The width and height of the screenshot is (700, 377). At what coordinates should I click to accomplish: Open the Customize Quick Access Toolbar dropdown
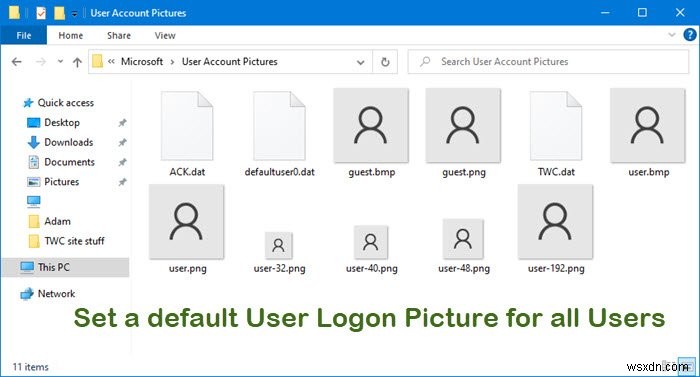pos(74,14)
